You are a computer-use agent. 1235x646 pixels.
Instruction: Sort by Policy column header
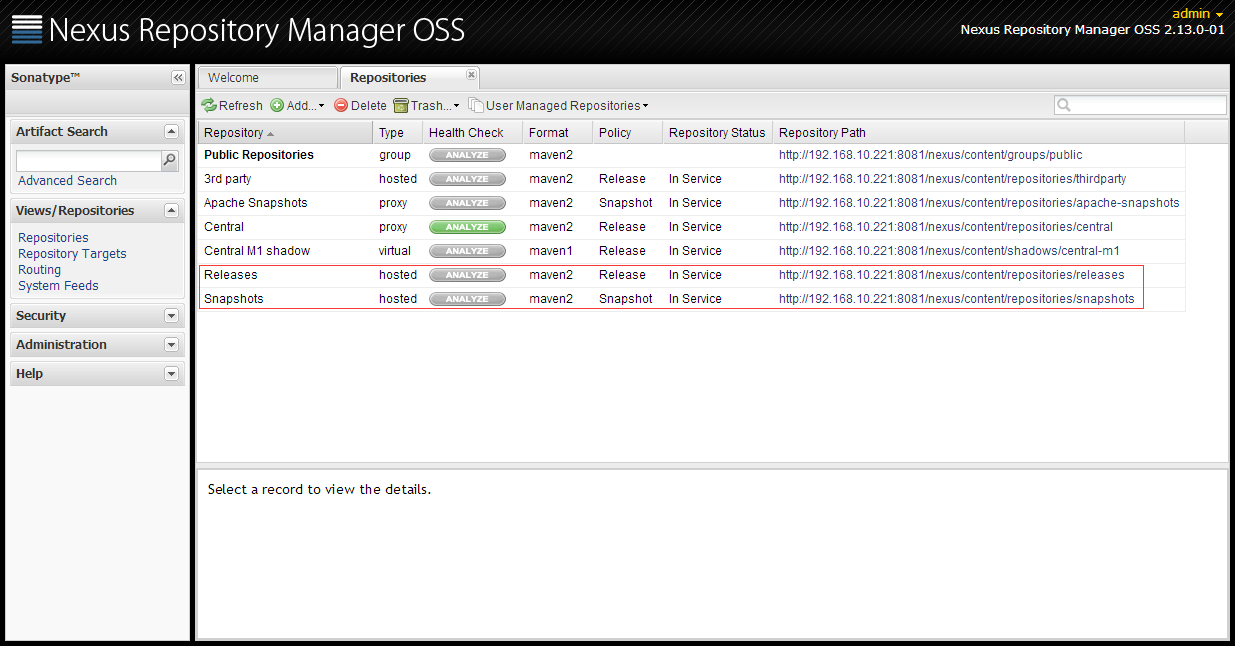point(627,132)
